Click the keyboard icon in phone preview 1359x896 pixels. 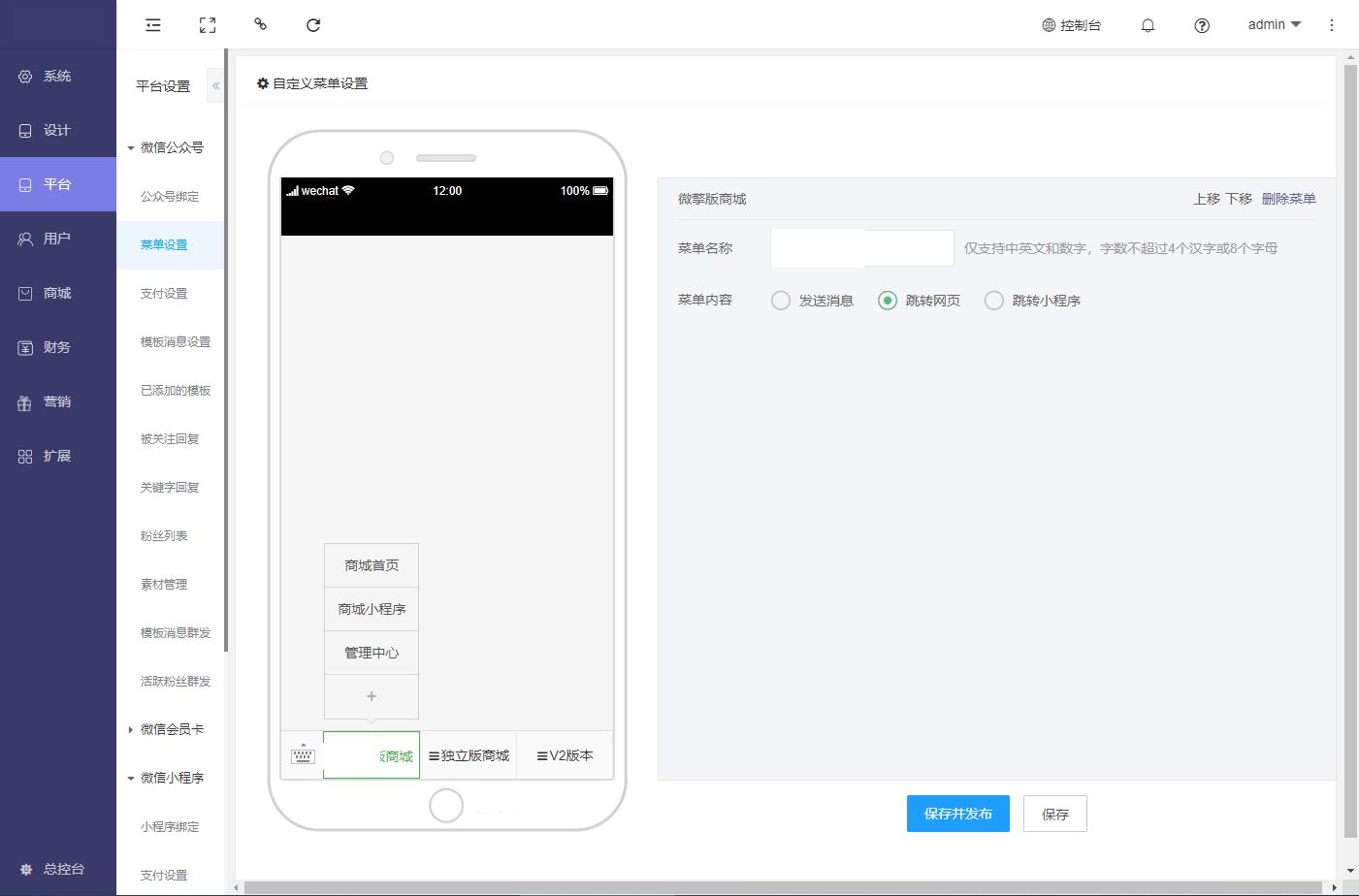pyautogui.click(x=303, y=754)
